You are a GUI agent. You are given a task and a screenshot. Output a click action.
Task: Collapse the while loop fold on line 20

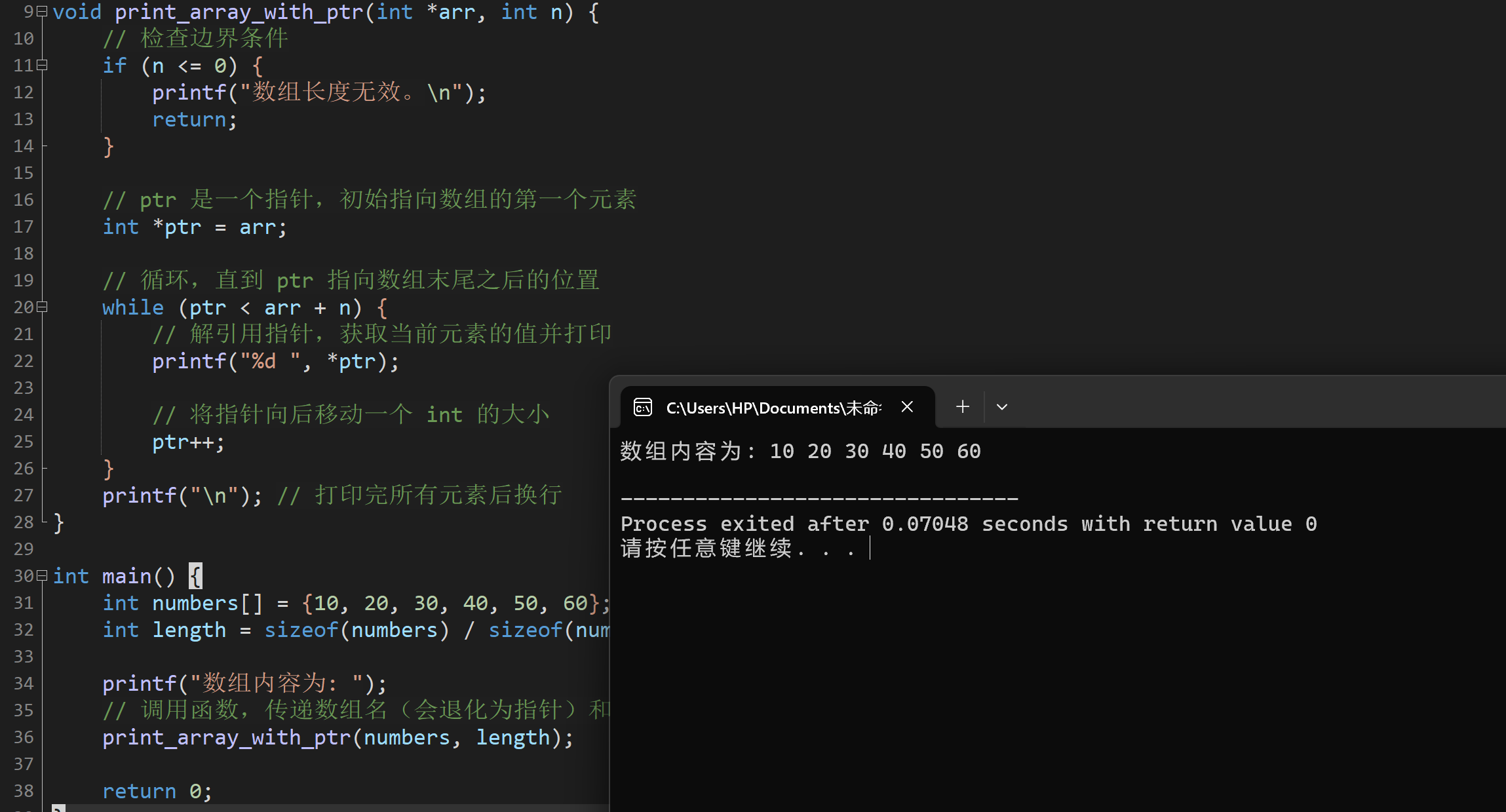(41, 307)
